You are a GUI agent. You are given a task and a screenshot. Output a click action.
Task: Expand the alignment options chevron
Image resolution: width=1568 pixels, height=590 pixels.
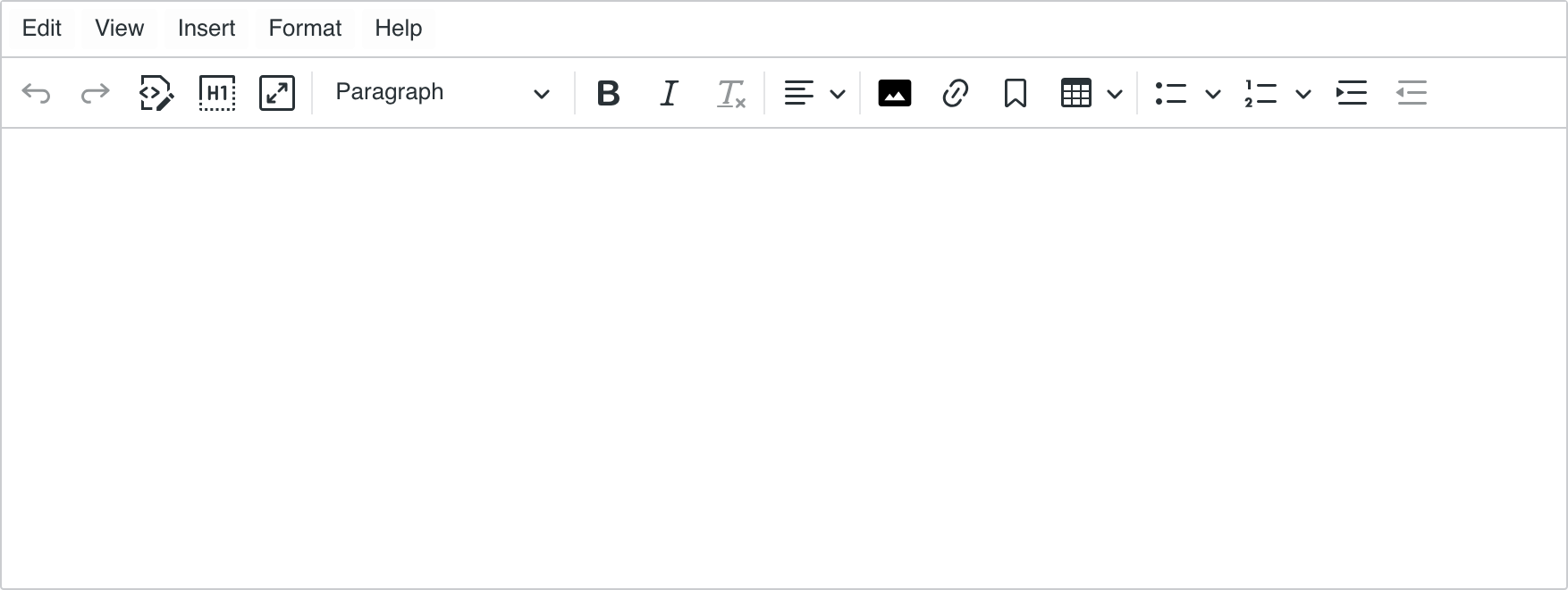tap(837, 93)
